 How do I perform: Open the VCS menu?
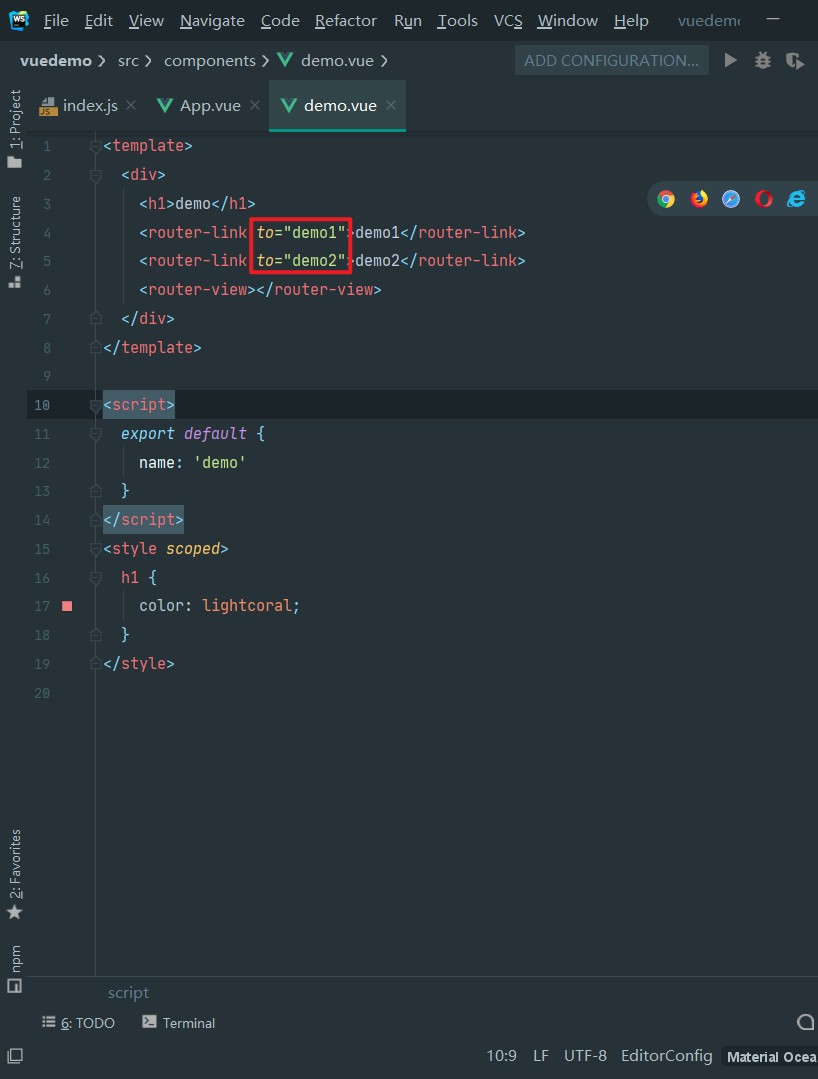point(508,21)
